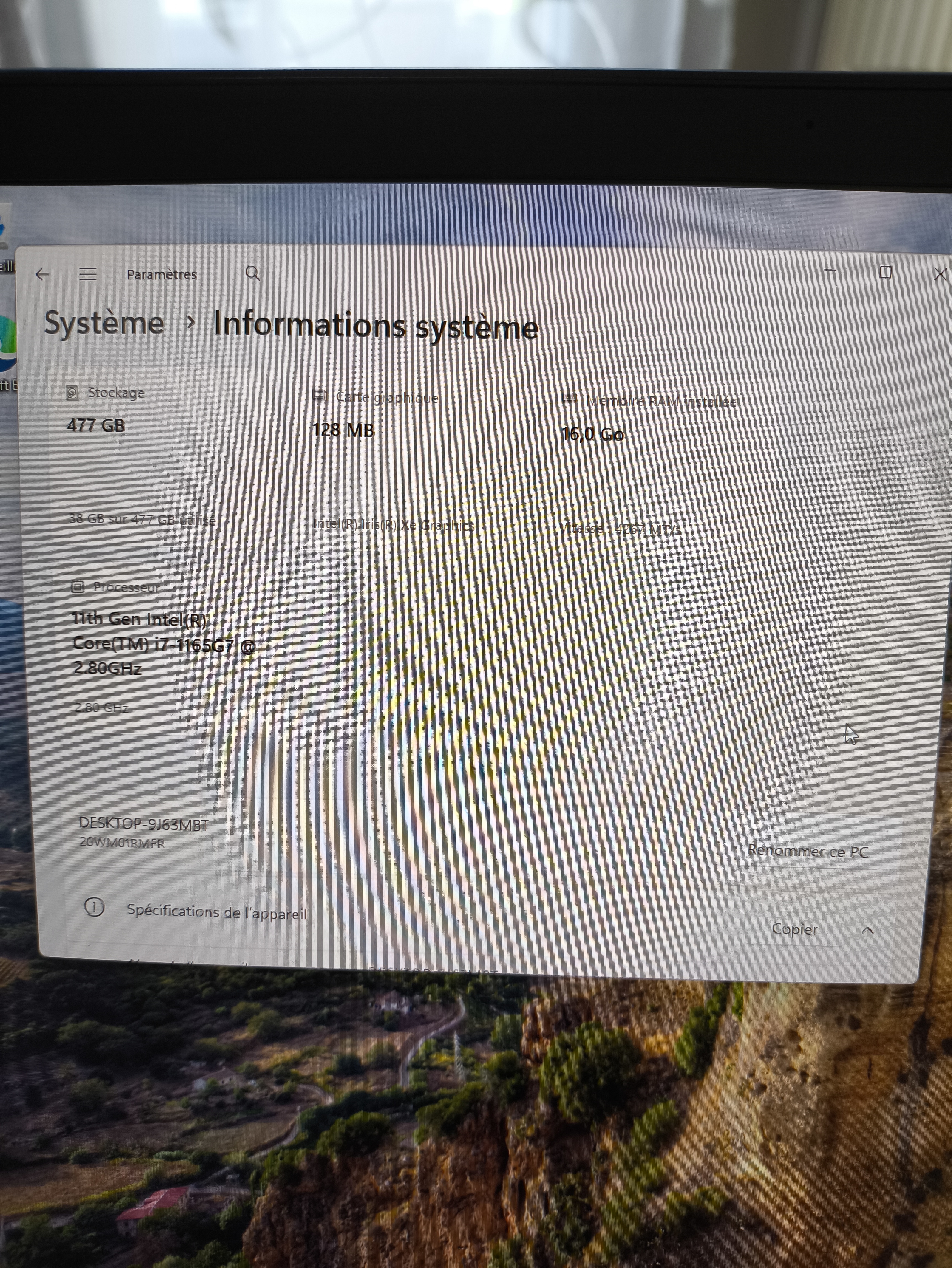Click the search magnifier icon
Image resolution: width=952 pixels, height=1268 pixels.
coord(253,273)
